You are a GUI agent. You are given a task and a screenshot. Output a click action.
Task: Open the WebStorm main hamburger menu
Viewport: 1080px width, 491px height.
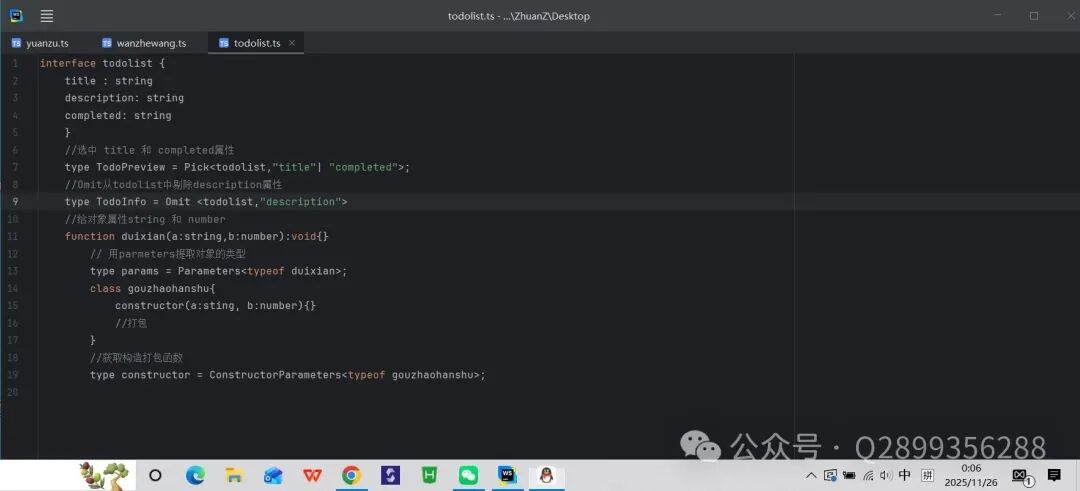pyautogui.click(x=47, y=16)
